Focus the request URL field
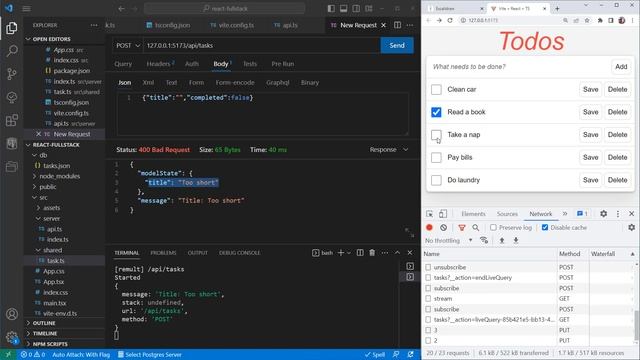The image size is (640, 360). tap(261, 45)
